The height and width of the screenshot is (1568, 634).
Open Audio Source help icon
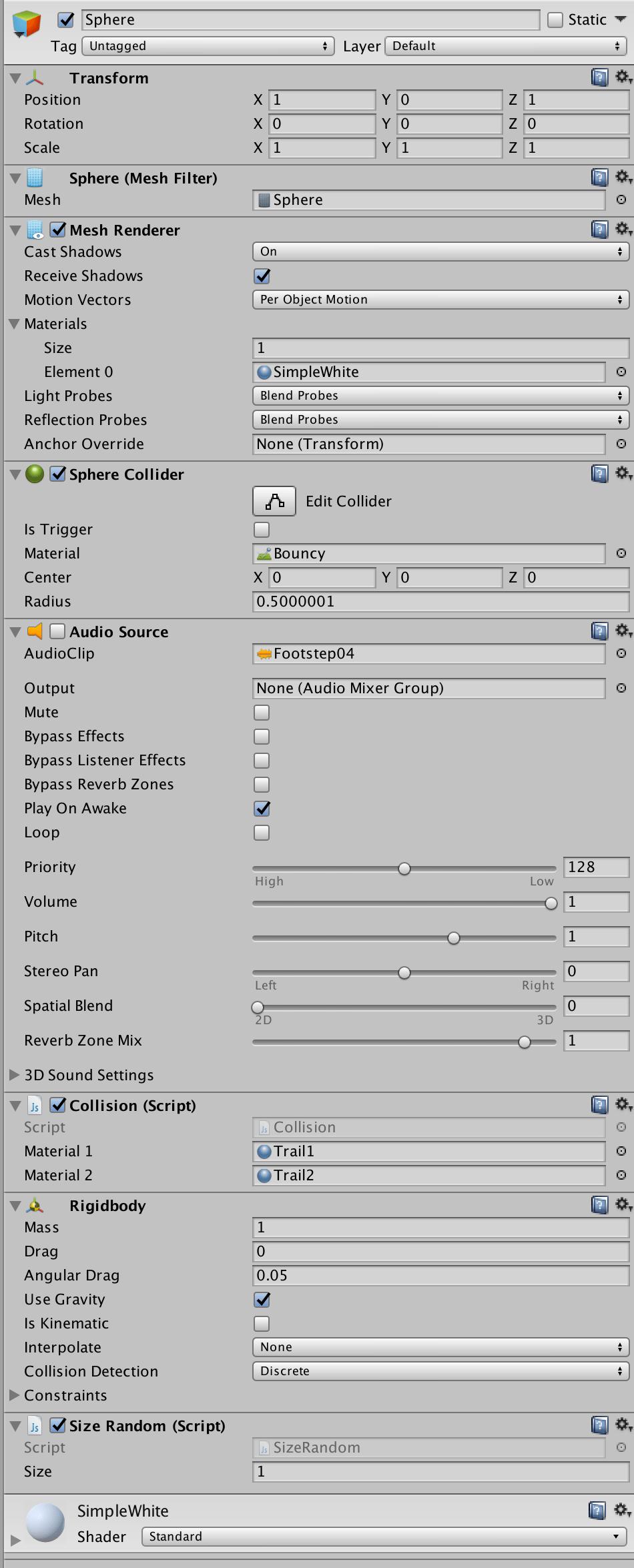point(599,631)
